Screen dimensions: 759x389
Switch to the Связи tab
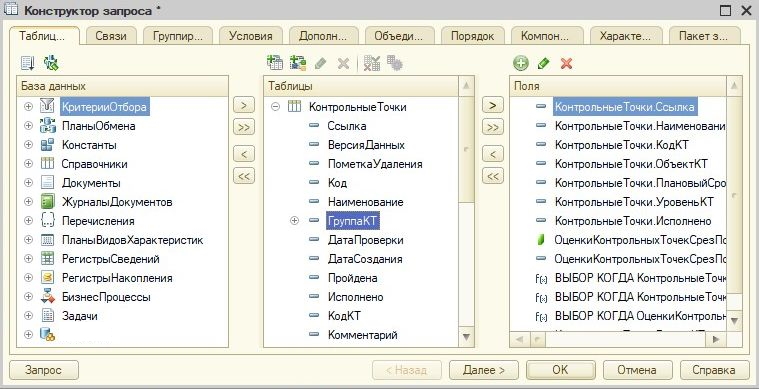111,36
